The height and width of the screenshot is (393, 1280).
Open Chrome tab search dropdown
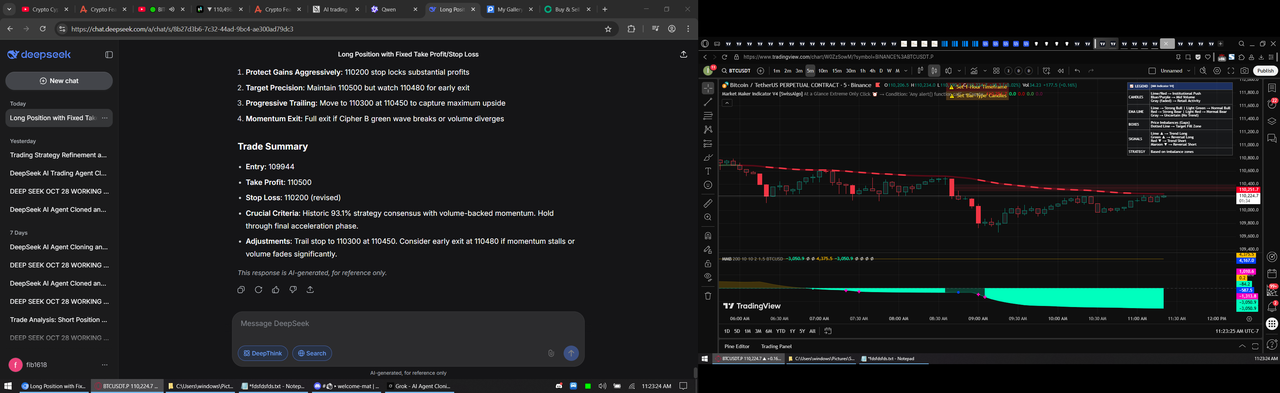(10, 9)
